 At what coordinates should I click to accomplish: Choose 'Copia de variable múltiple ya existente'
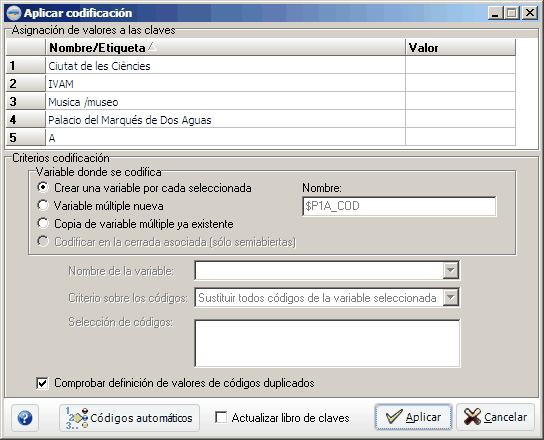(x=43, y=224)
